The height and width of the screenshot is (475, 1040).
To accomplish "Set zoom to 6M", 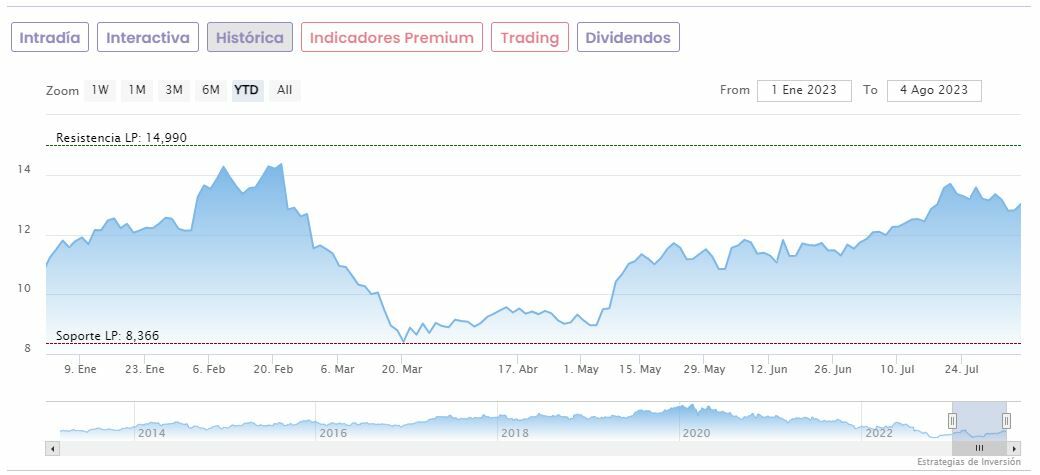I will pos(210,90).
